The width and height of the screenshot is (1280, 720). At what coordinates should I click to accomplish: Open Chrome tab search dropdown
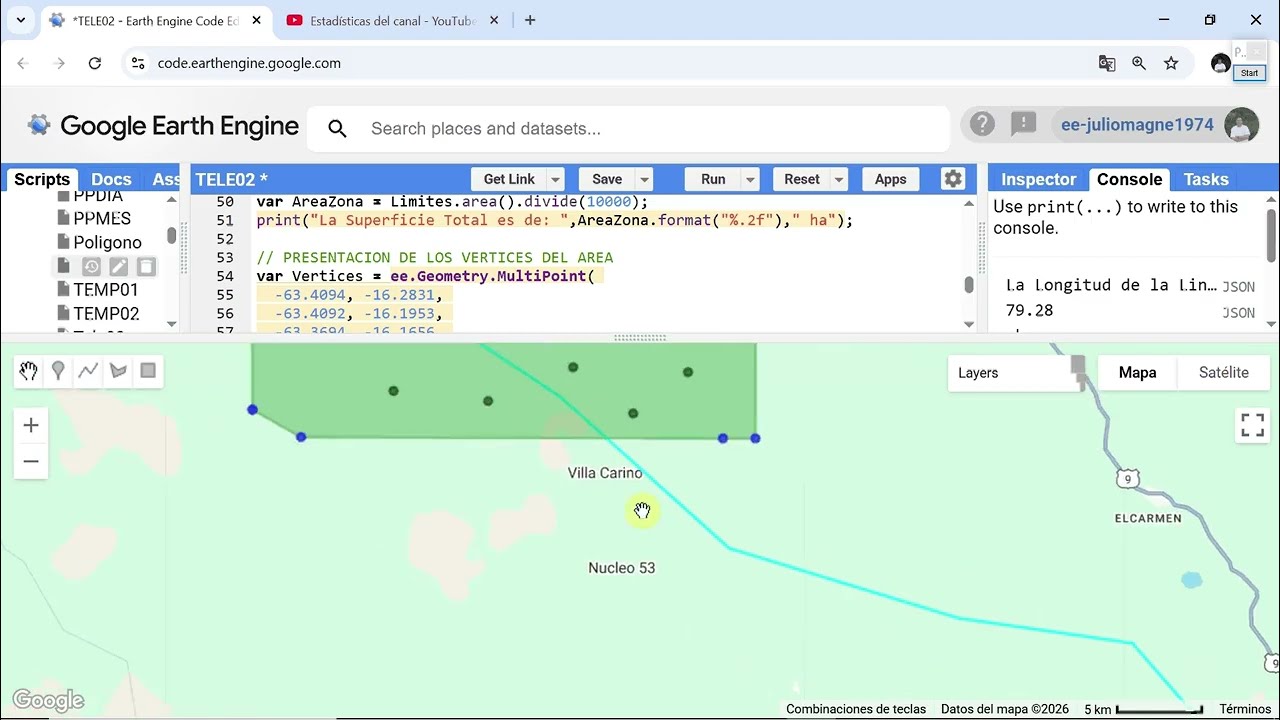(20, 20)
